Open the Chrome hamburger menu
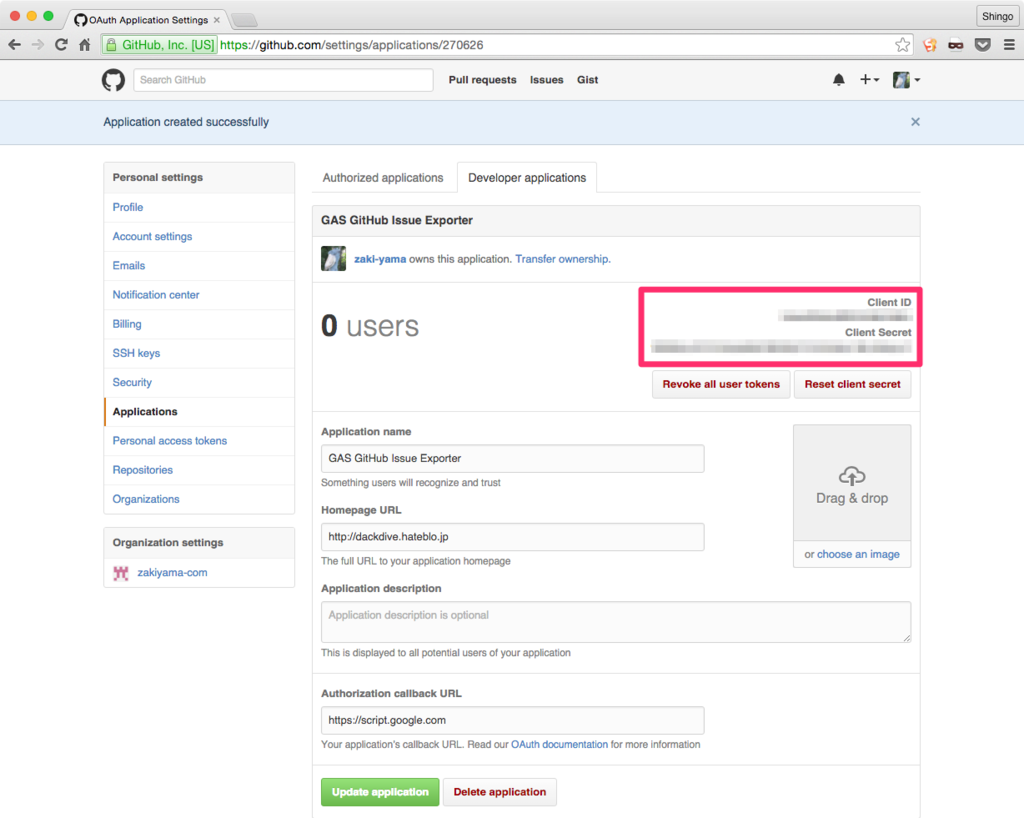This screenshot has width=1024, height=818. pos(1012,44)
